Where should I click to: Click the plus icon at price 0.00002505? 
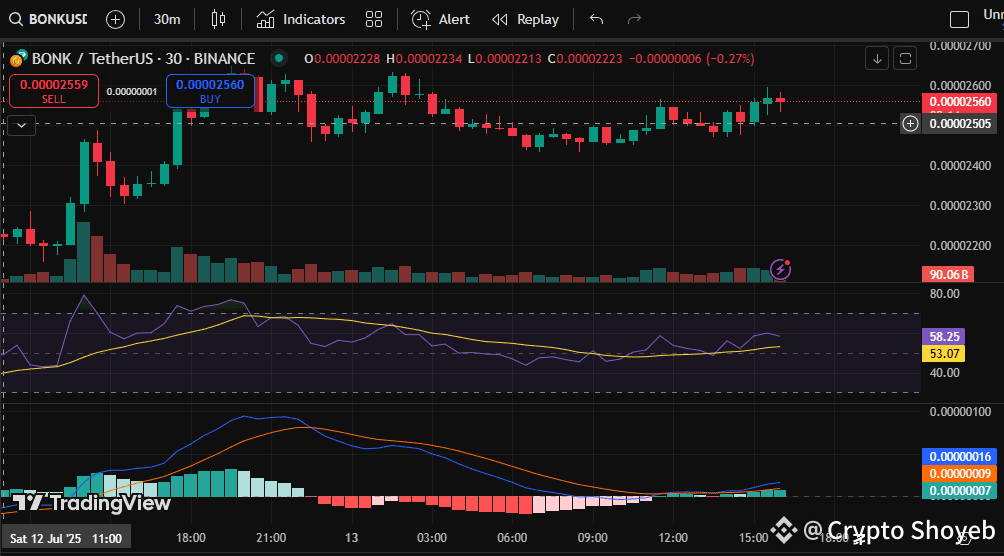click(910, 124)
